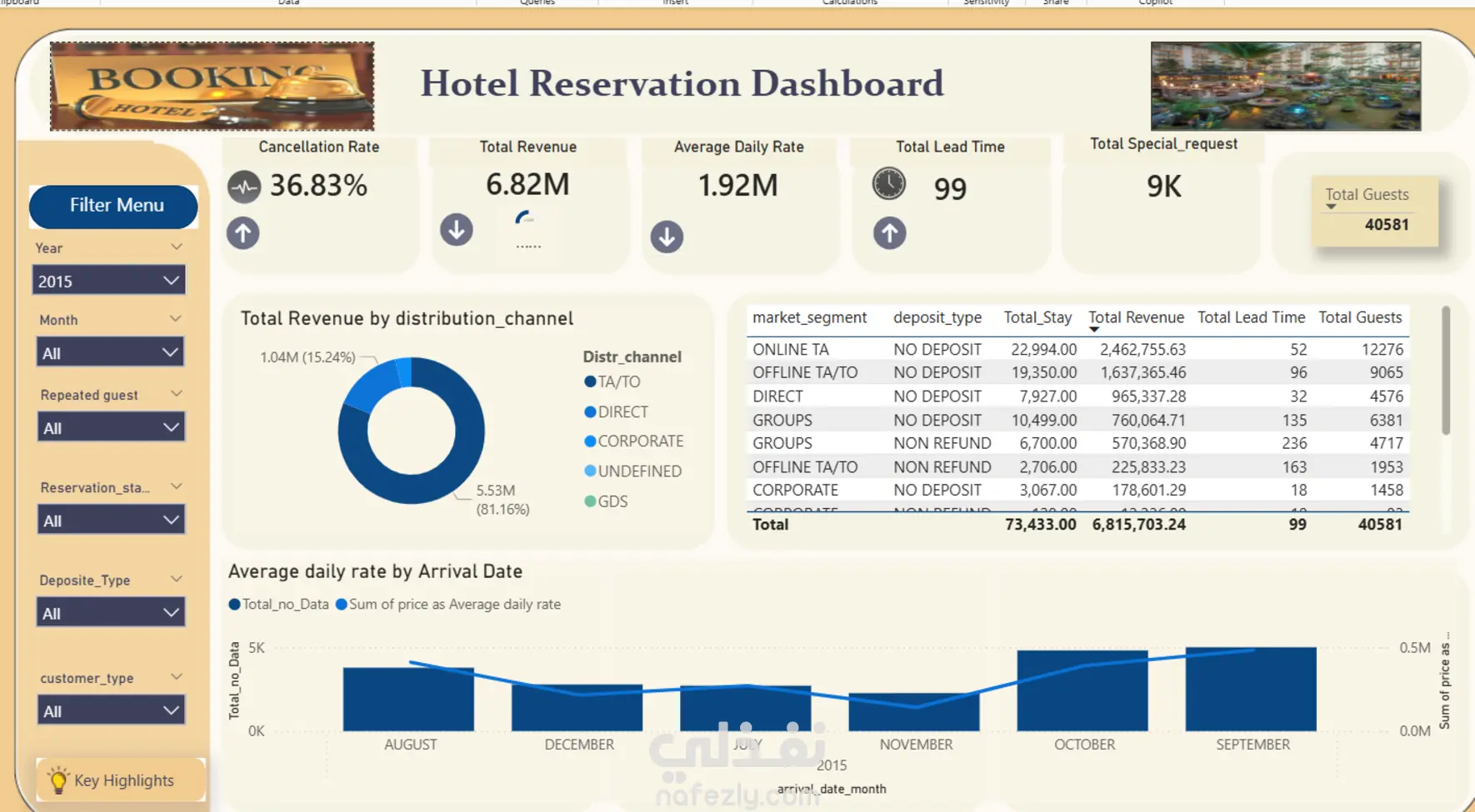The height and width of the screenshot is (812, 1475).
Task: Sort table by deposit_type column
Action: tap(937, 317)
